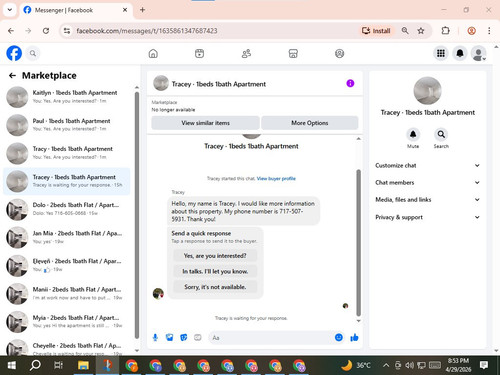Click Tracey's large profile picture in info panel
Image resolution: width=500 pixels, height=375 pixels.
[428, 91]
